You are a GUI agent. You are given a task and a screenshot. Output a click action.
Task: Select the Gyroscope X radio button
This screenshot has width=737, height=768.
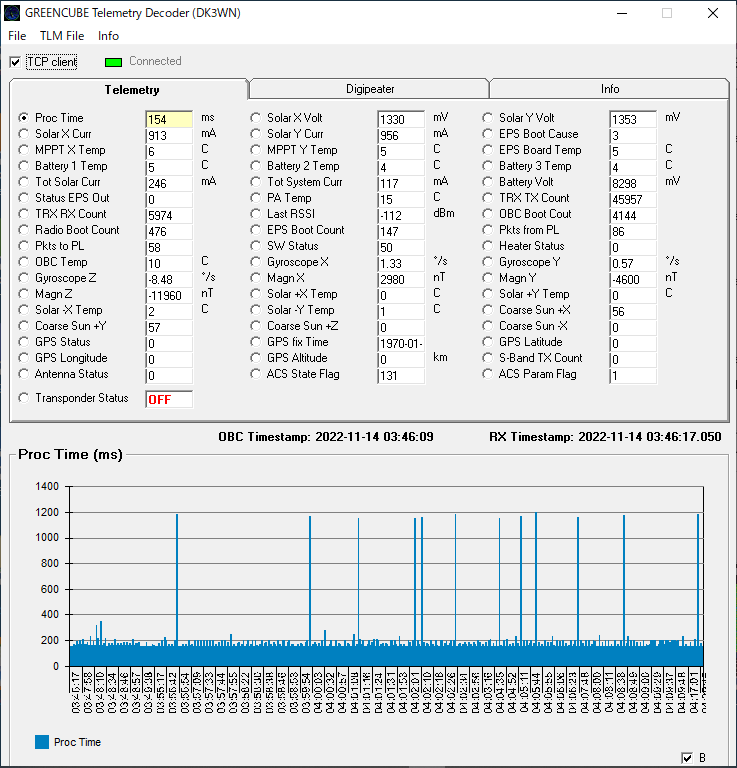click(255, 262)
